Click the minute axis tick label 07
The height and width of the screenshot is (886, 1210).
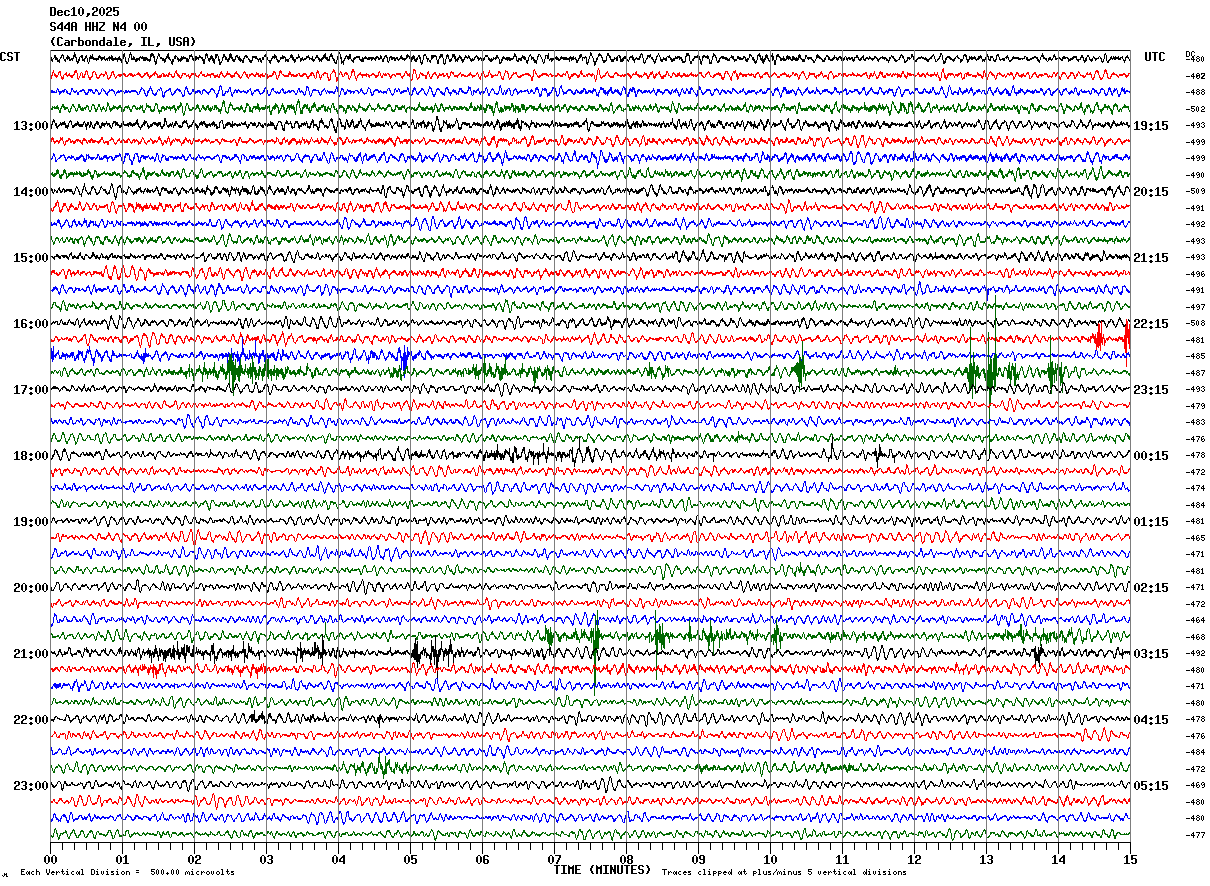(554, 858)
